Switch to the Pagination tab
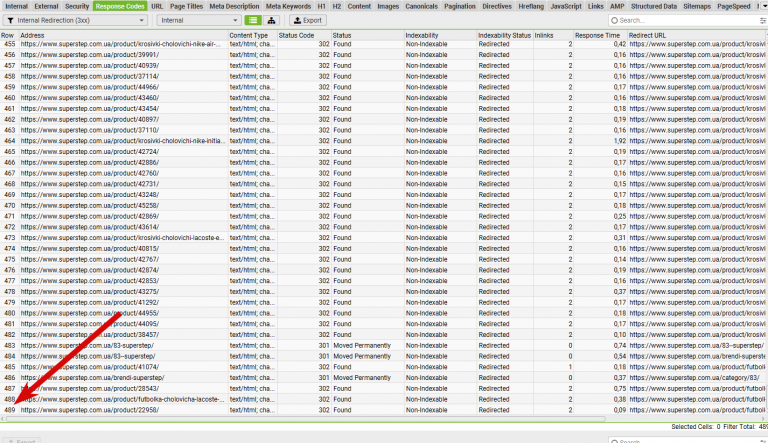This screenshot has height=443, width=768. (459, 6)
